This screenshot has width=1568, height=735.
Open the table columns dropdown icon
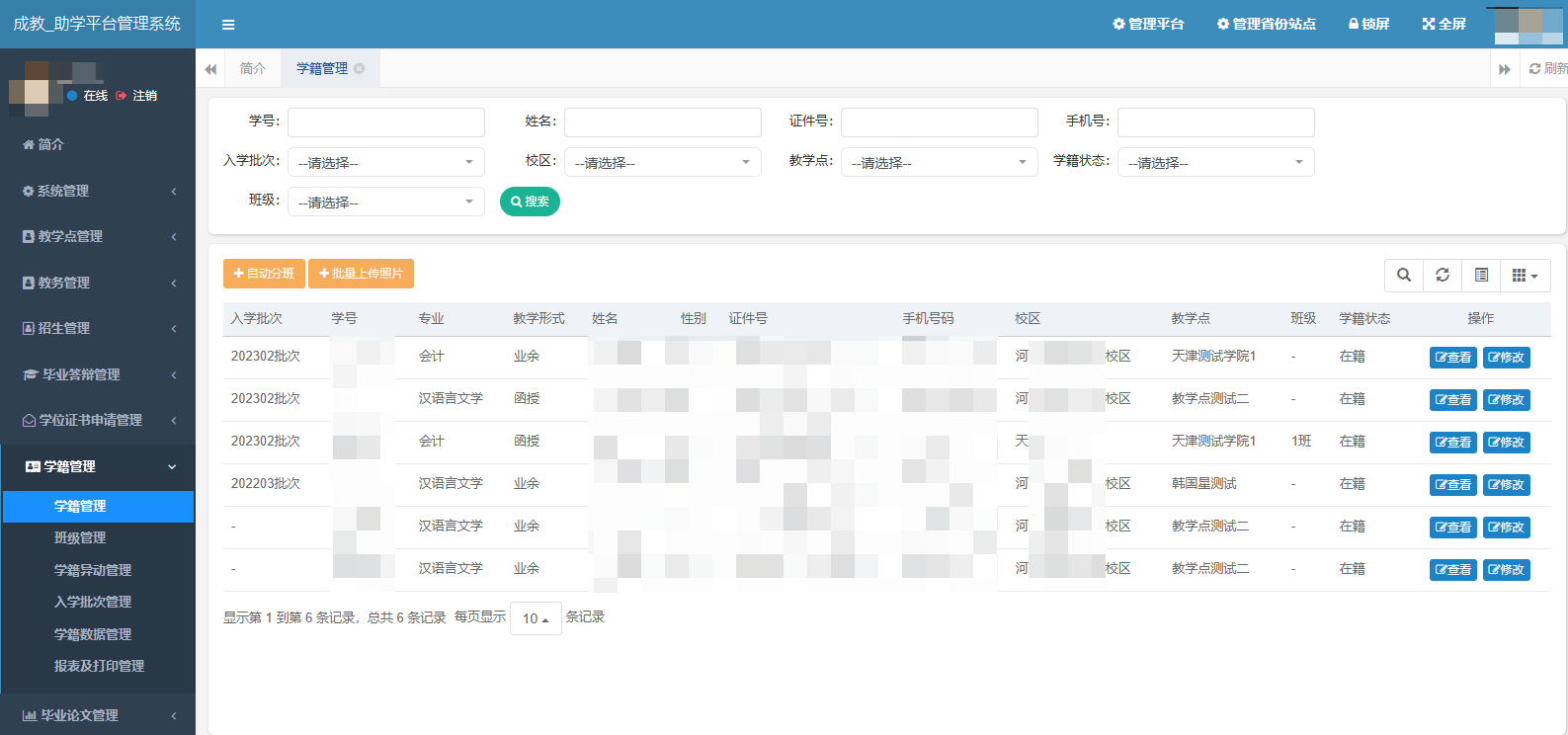(1525, 275)
